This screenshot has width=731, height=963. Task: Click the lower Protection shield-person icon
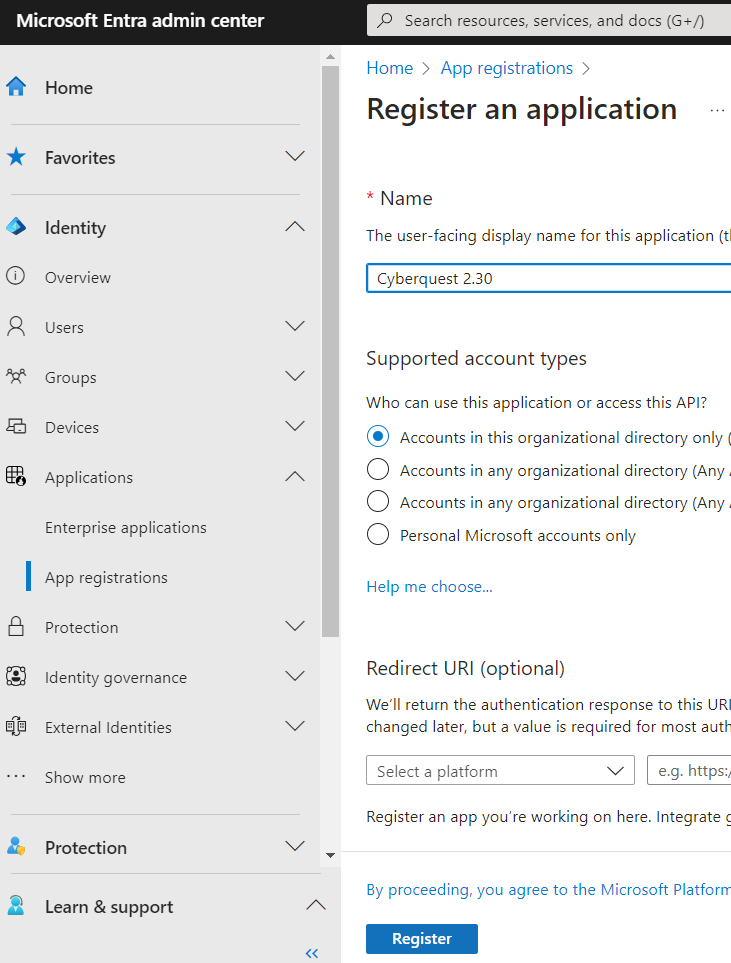click(x=16, y=847)
